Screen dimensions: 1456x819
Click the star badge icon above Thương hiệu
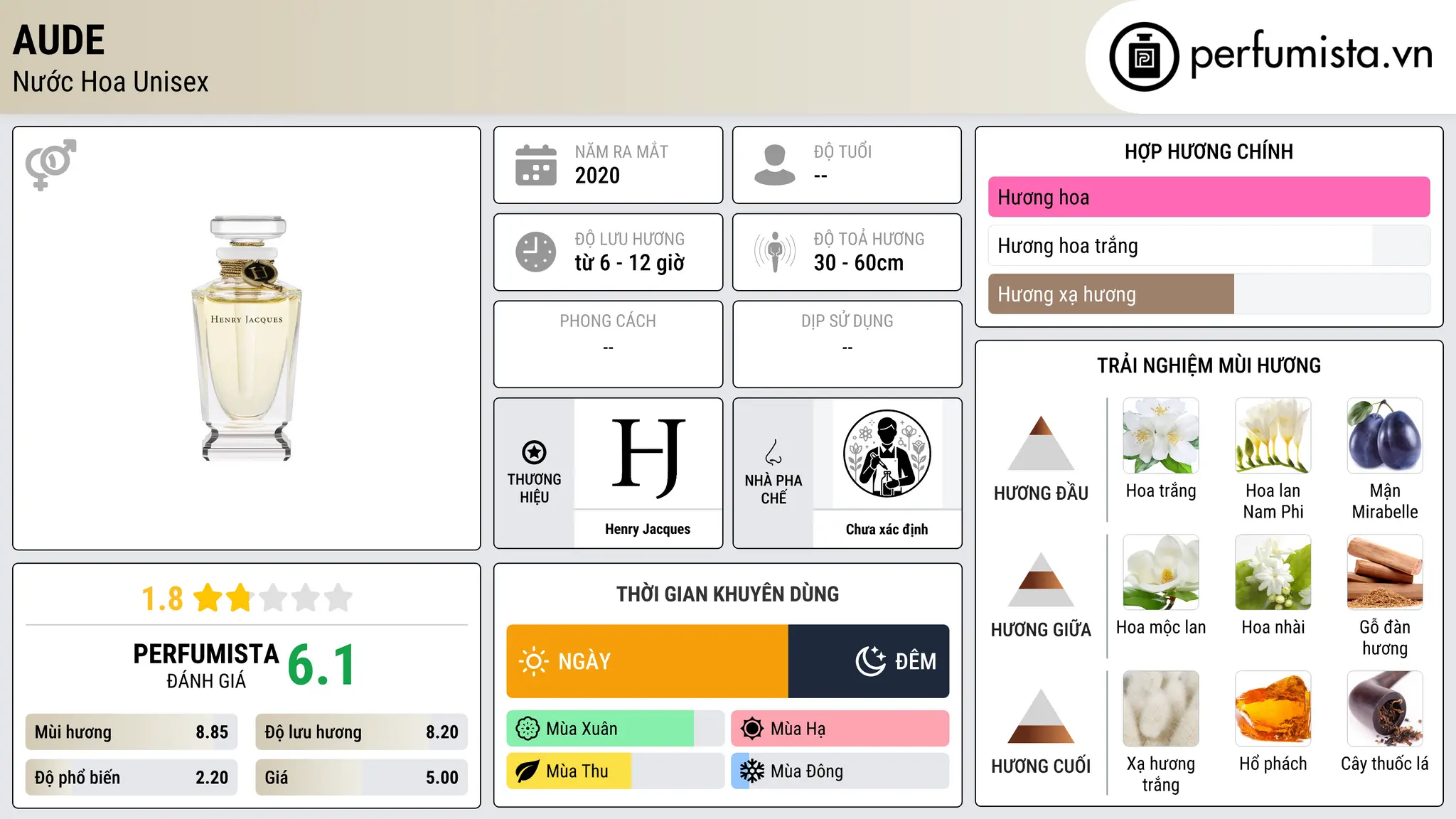coord(534,452)
